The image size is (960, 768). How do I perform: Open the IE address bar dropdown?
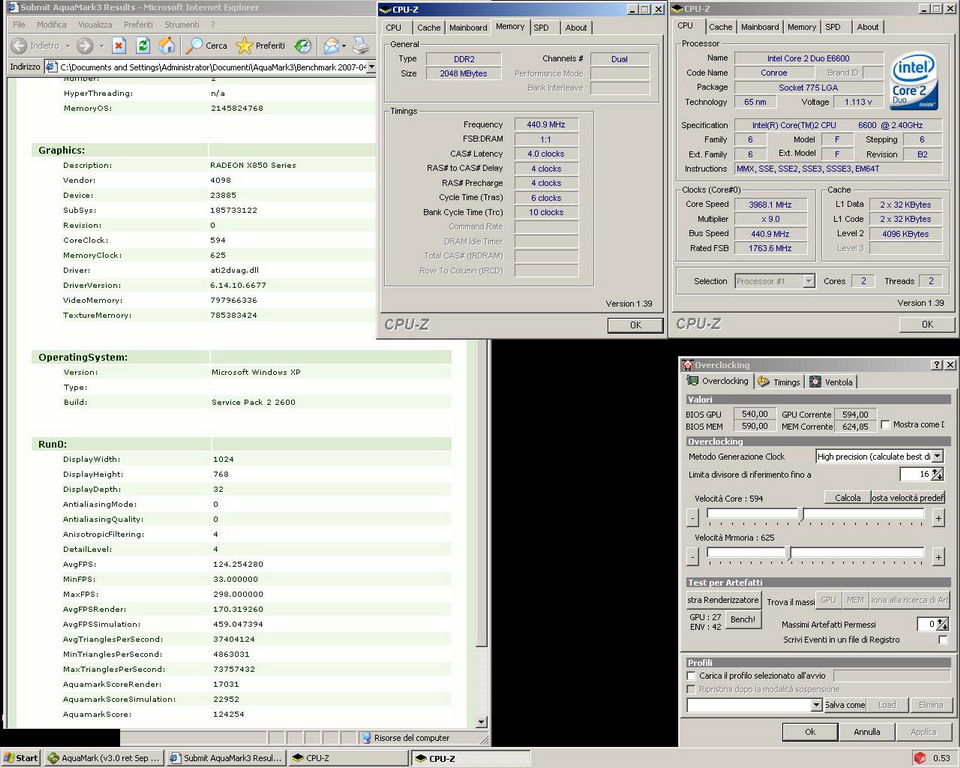[370, 67]
